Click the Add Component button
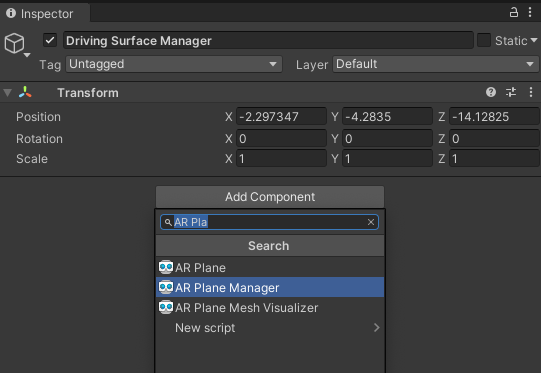The height and width of the screenshot is (373, 541). coord(270,197)
